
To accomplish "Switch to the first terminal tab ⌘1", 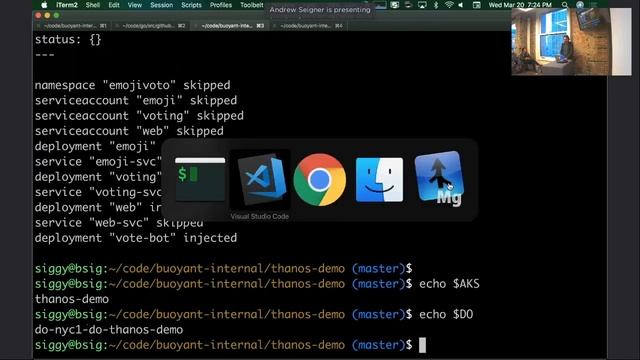I will pyautogui.click(x=72, y=26).
